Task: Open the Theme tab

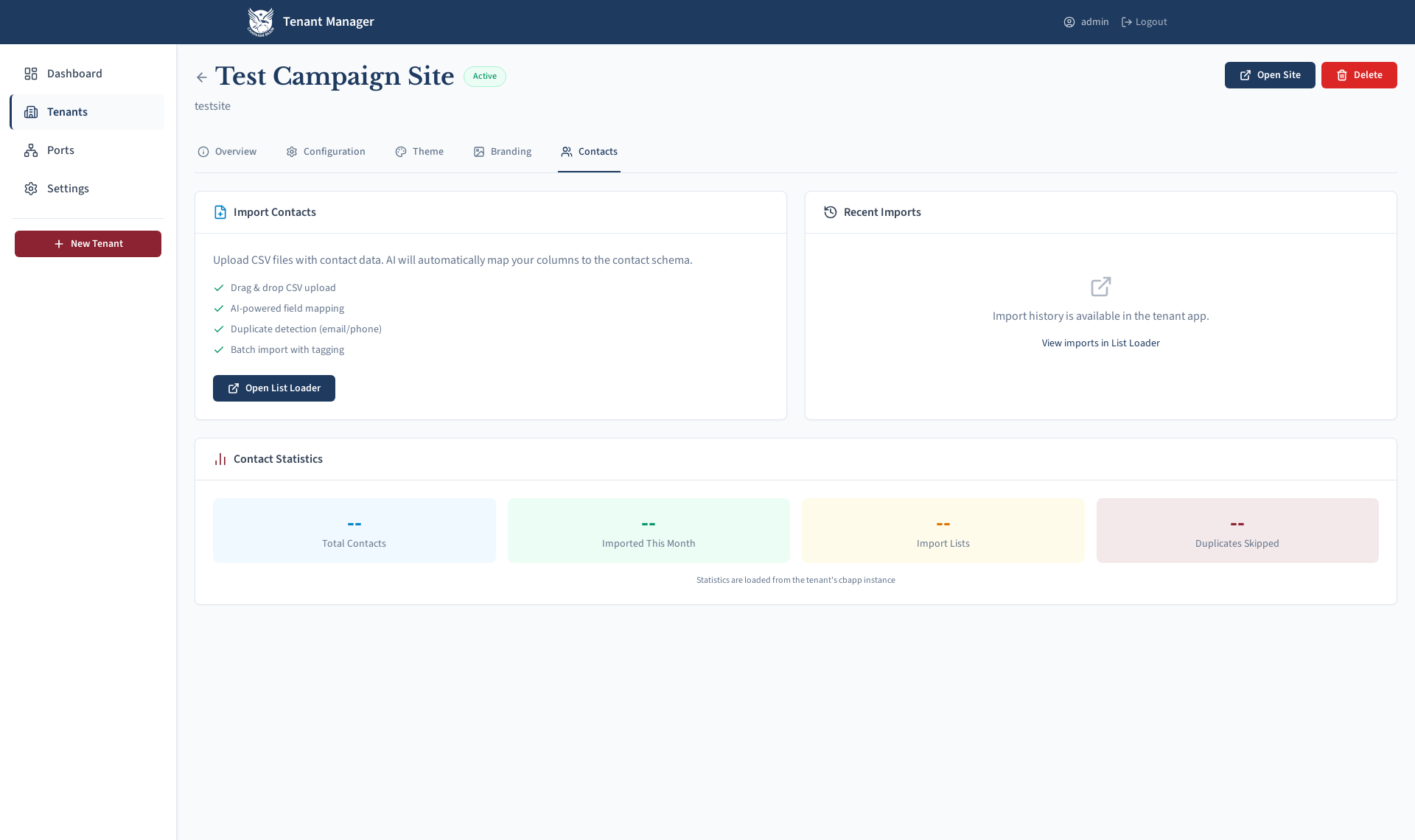Action: pyautogui.click(x=419, y=152)
